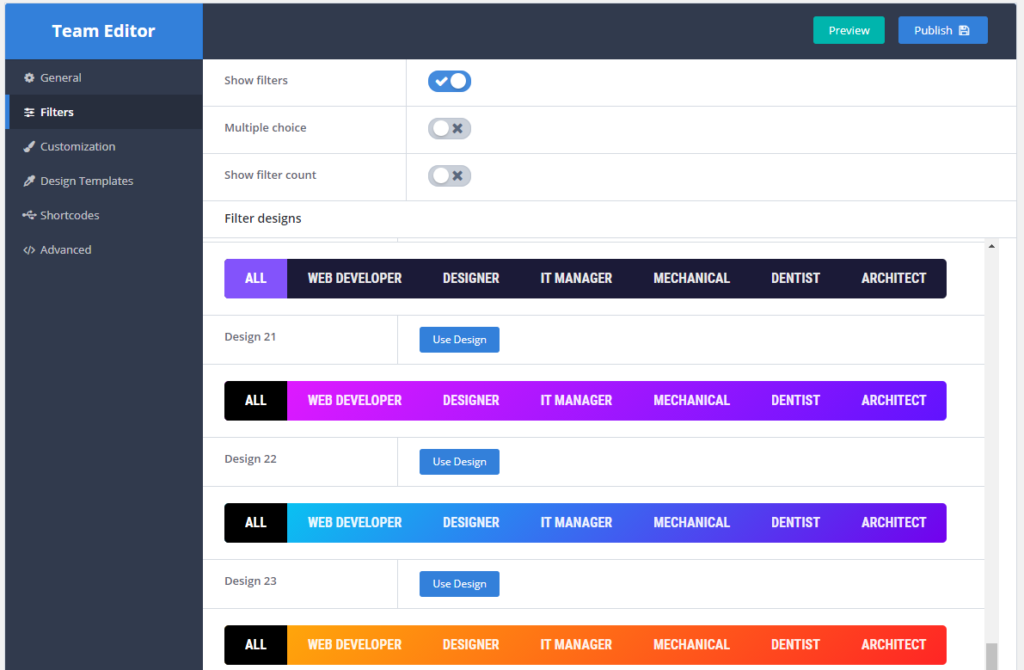Collapse the Filter designs section

point(262,218)
